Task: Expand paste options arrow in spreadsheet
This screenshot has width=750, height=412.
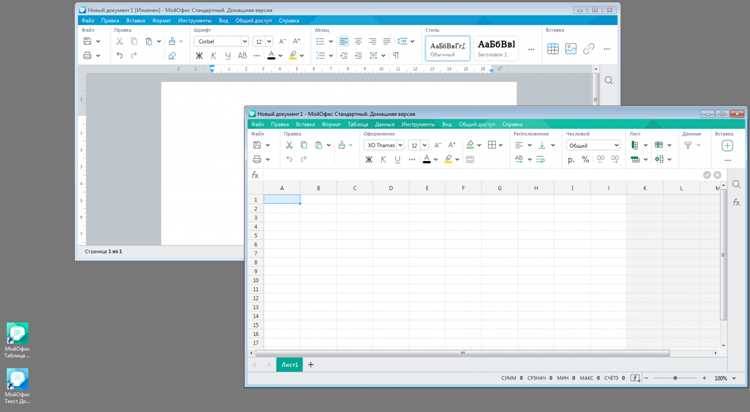Action: tap(329, 145)
